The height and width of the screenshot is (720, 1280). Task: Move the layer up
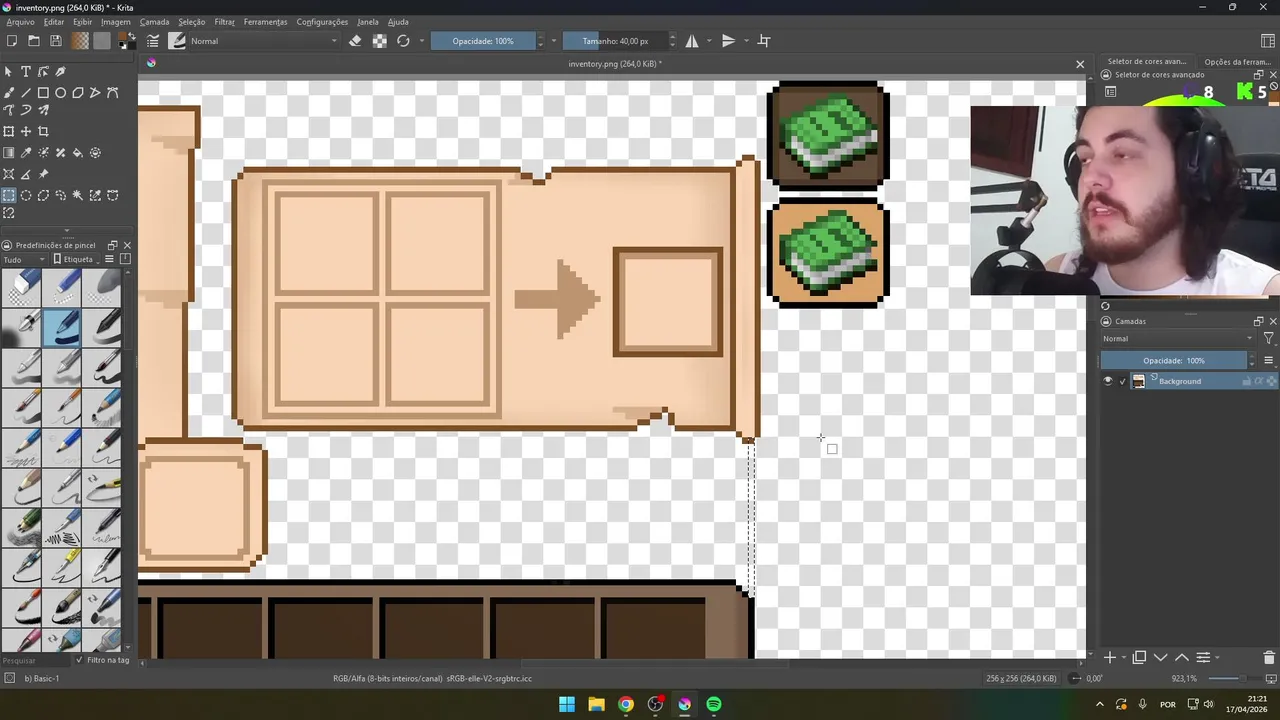point(1181,657)
